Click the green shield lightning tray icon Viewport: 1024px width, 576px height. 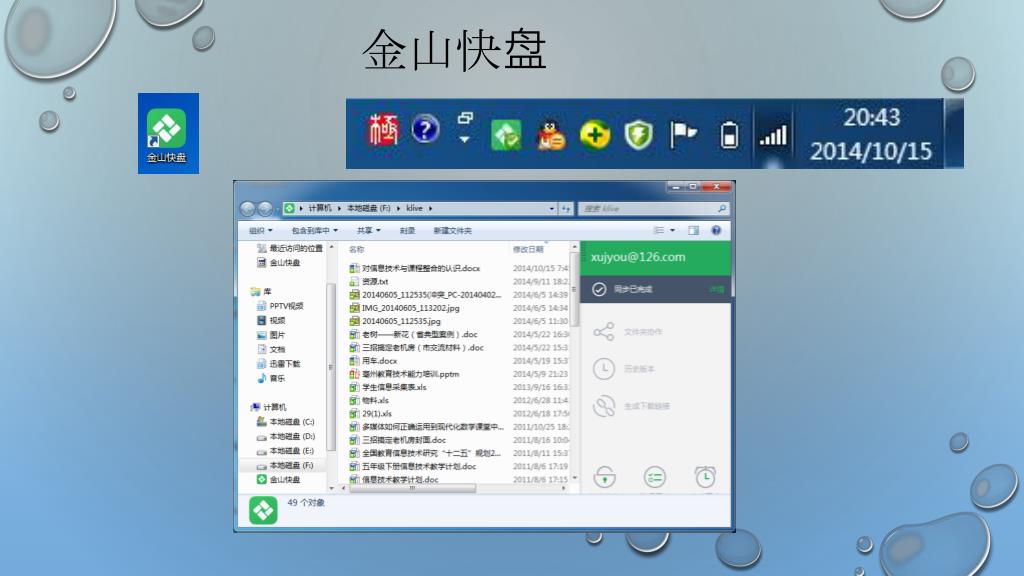(638, 135)
